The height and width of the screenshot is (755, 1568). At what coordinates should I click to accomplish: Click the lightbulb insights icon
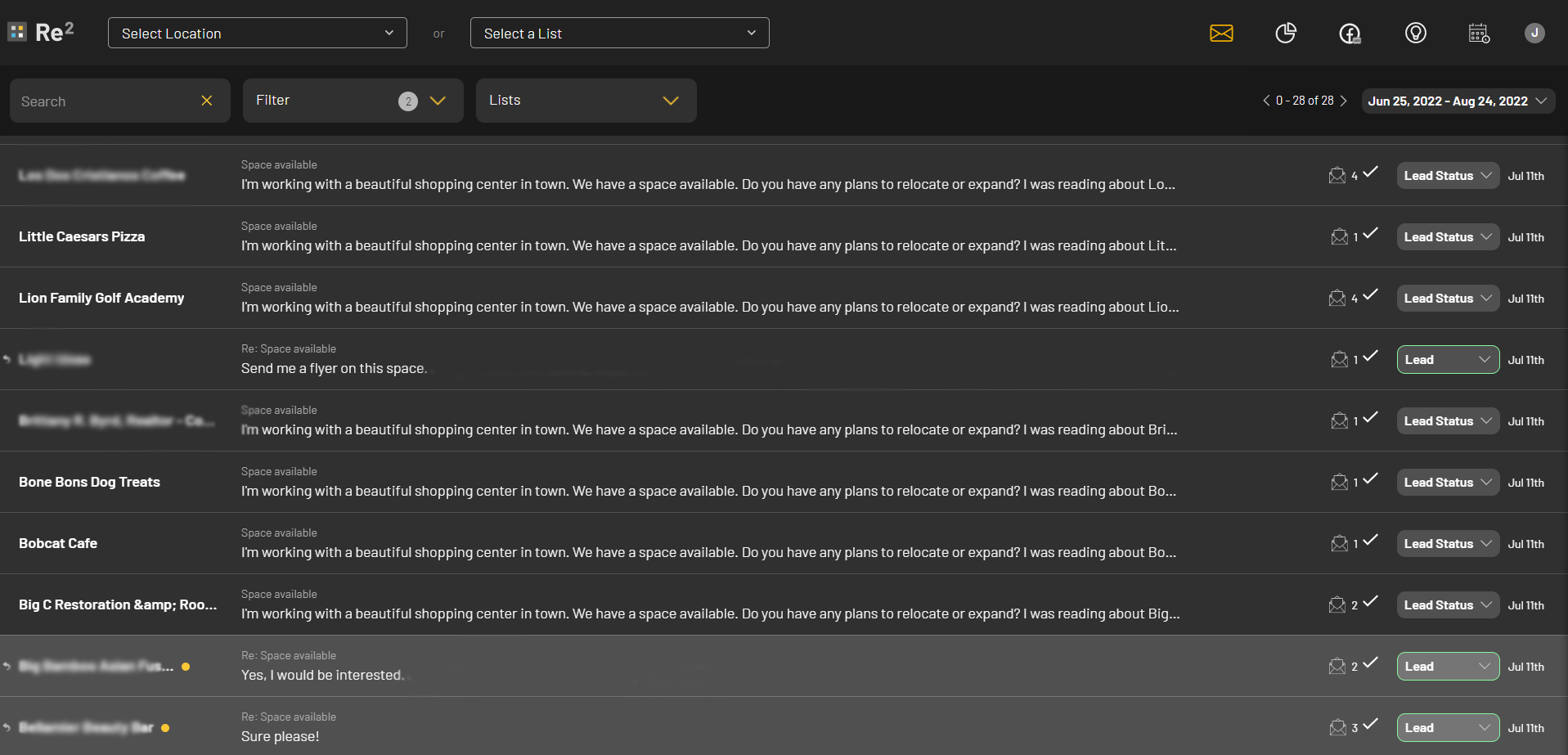click(1416, 33)
